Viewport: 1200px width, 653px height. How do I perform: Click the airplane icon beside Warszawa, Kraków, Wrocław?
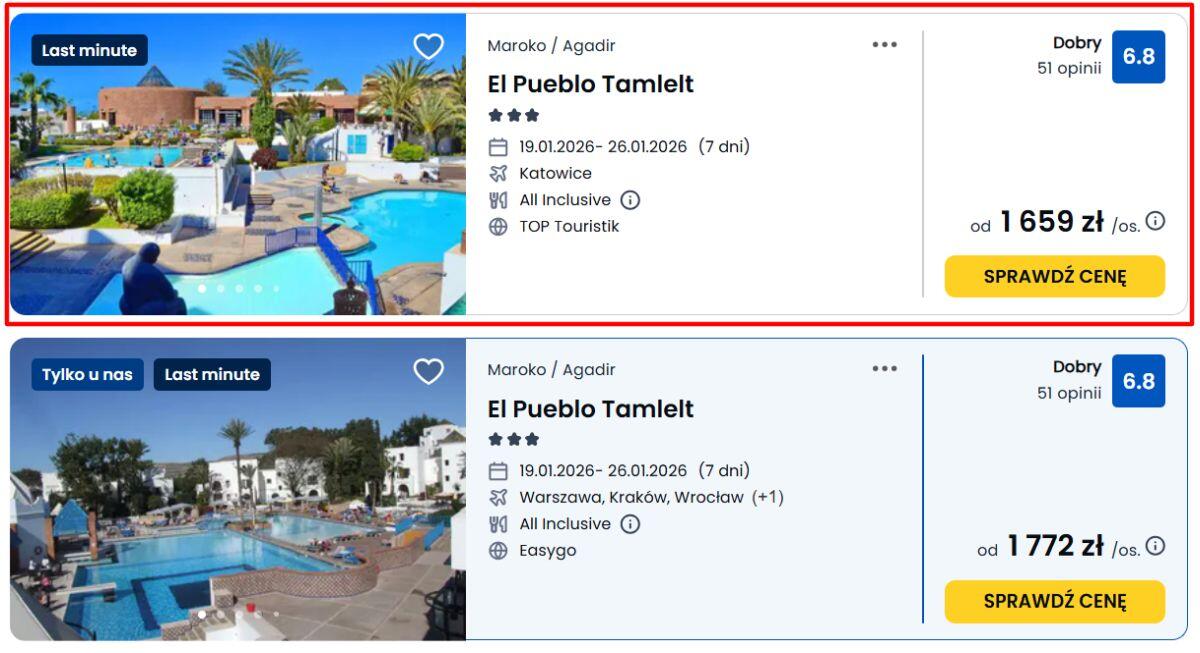498,498
